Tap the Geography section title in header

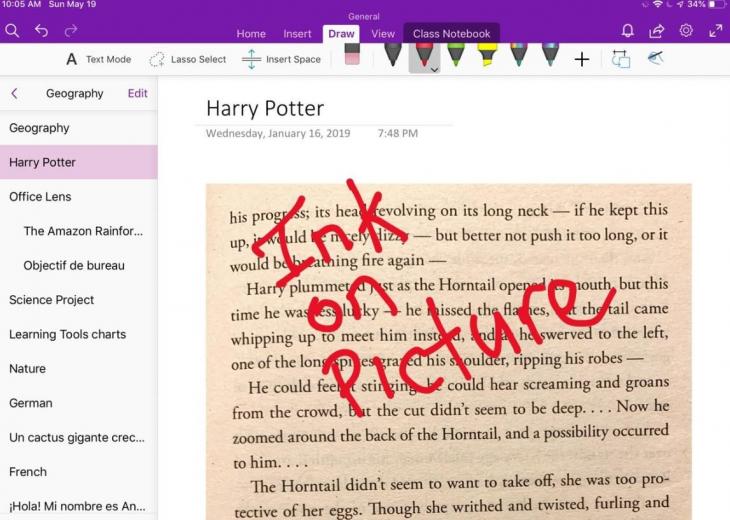click(x=74, y=94)
